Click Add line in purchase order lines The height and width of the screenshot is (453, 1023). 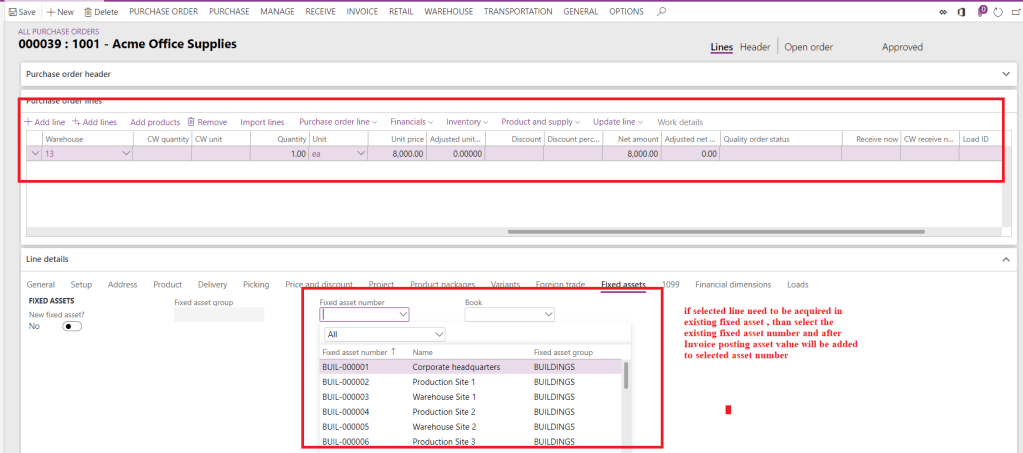pos(45,122)
